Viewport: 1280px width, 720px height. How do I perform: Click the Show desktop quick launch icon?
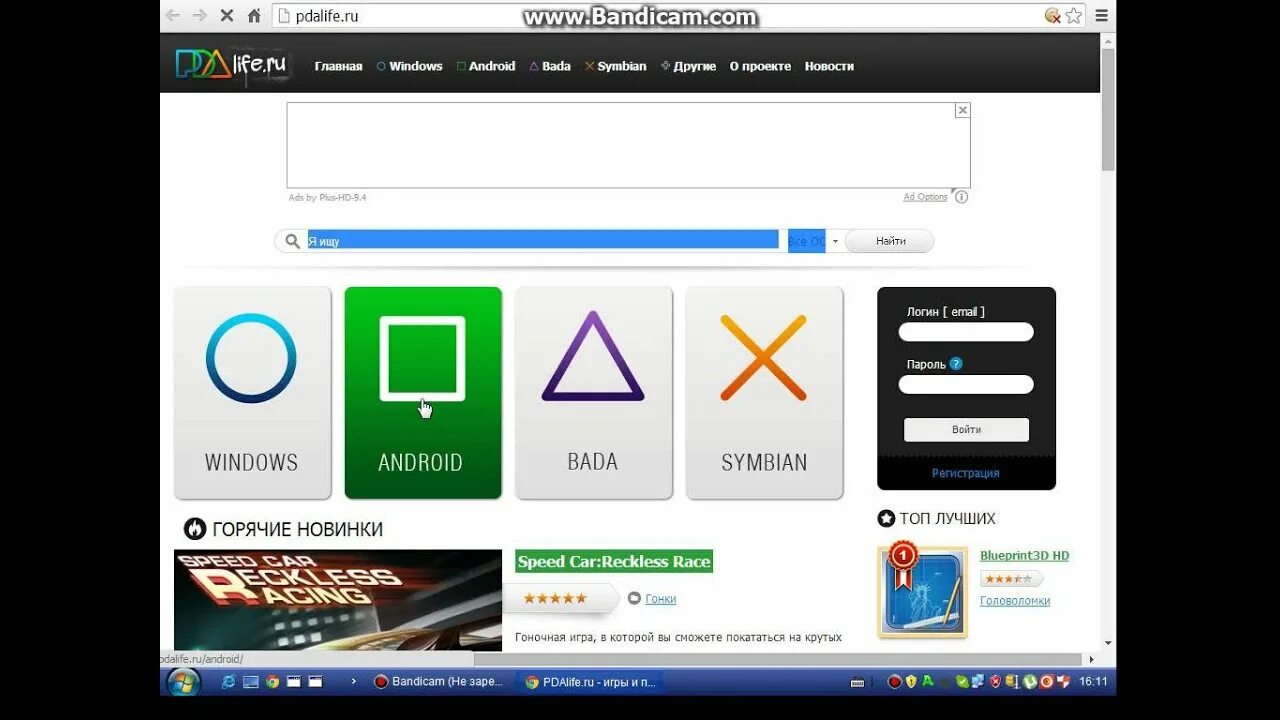coord(250,682)
